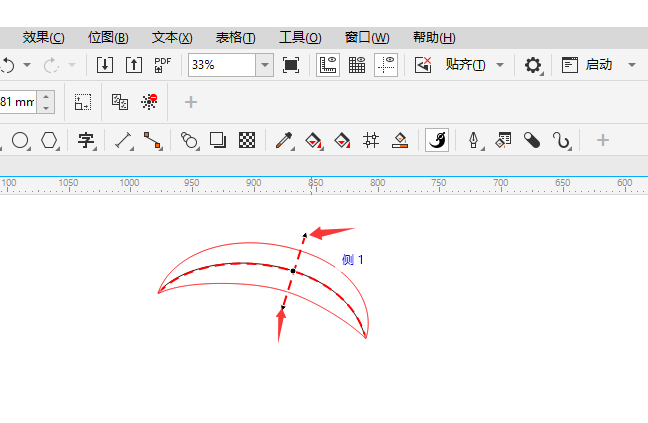This screenshot has height=423, width=648.
Task: Select the Mesh Fill tool
Action: tap(371, 140)
